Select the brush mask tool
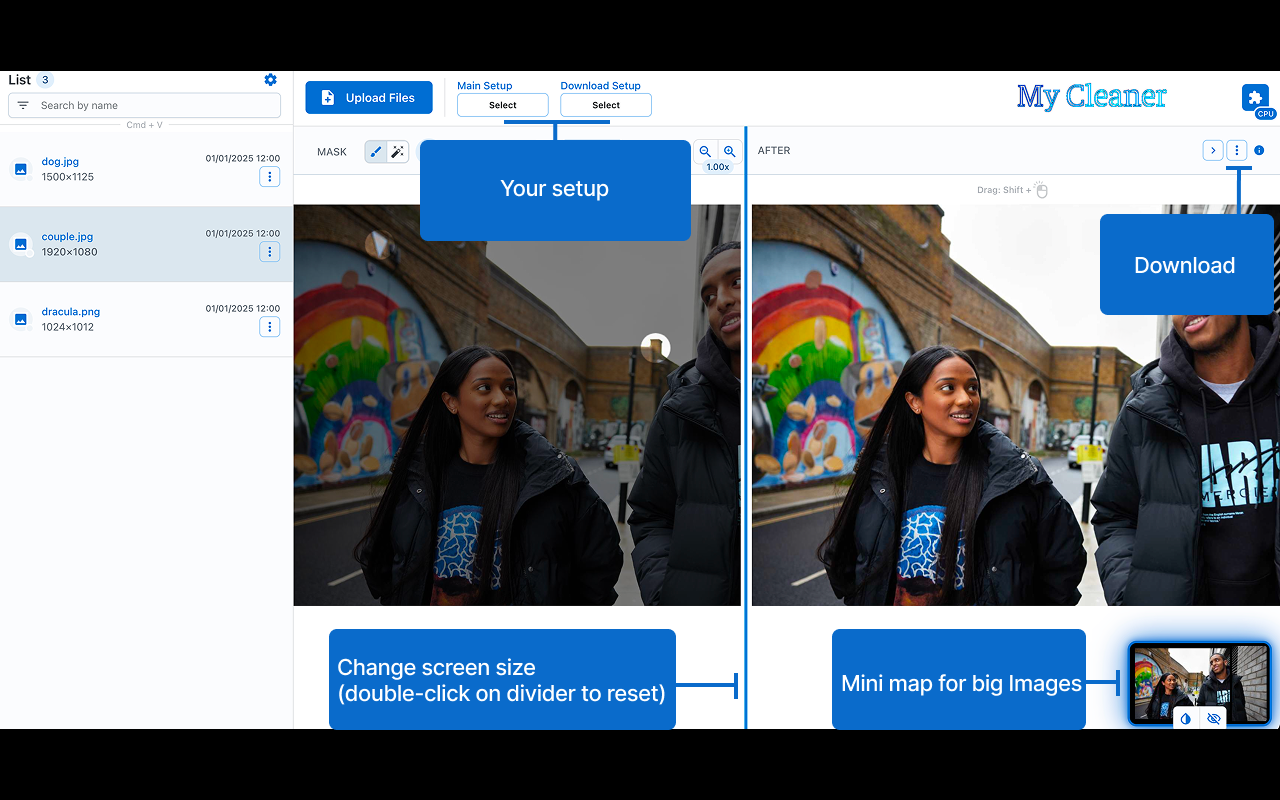The width and height of the screenshot is (1280, 800). click(376, 152)
